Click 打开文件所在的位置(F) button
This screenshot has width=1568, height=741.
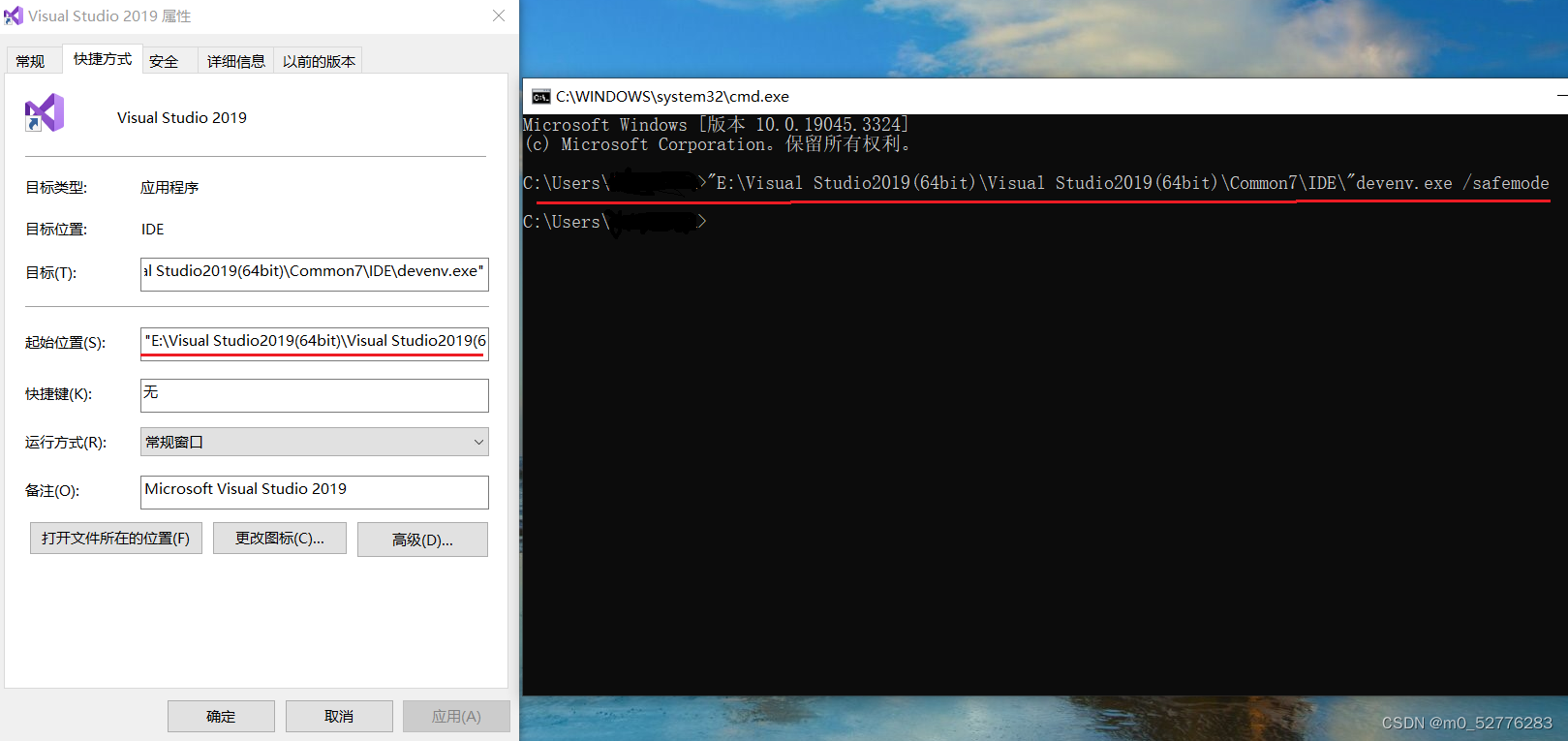pyautogui.click(x=116, y=539)
